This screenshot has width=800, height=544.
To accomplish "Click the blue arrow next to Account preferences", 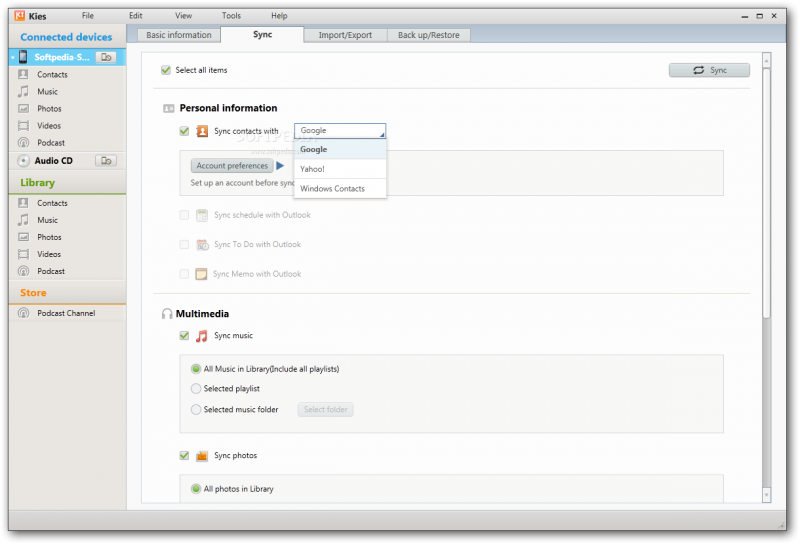I will point(280,166).
